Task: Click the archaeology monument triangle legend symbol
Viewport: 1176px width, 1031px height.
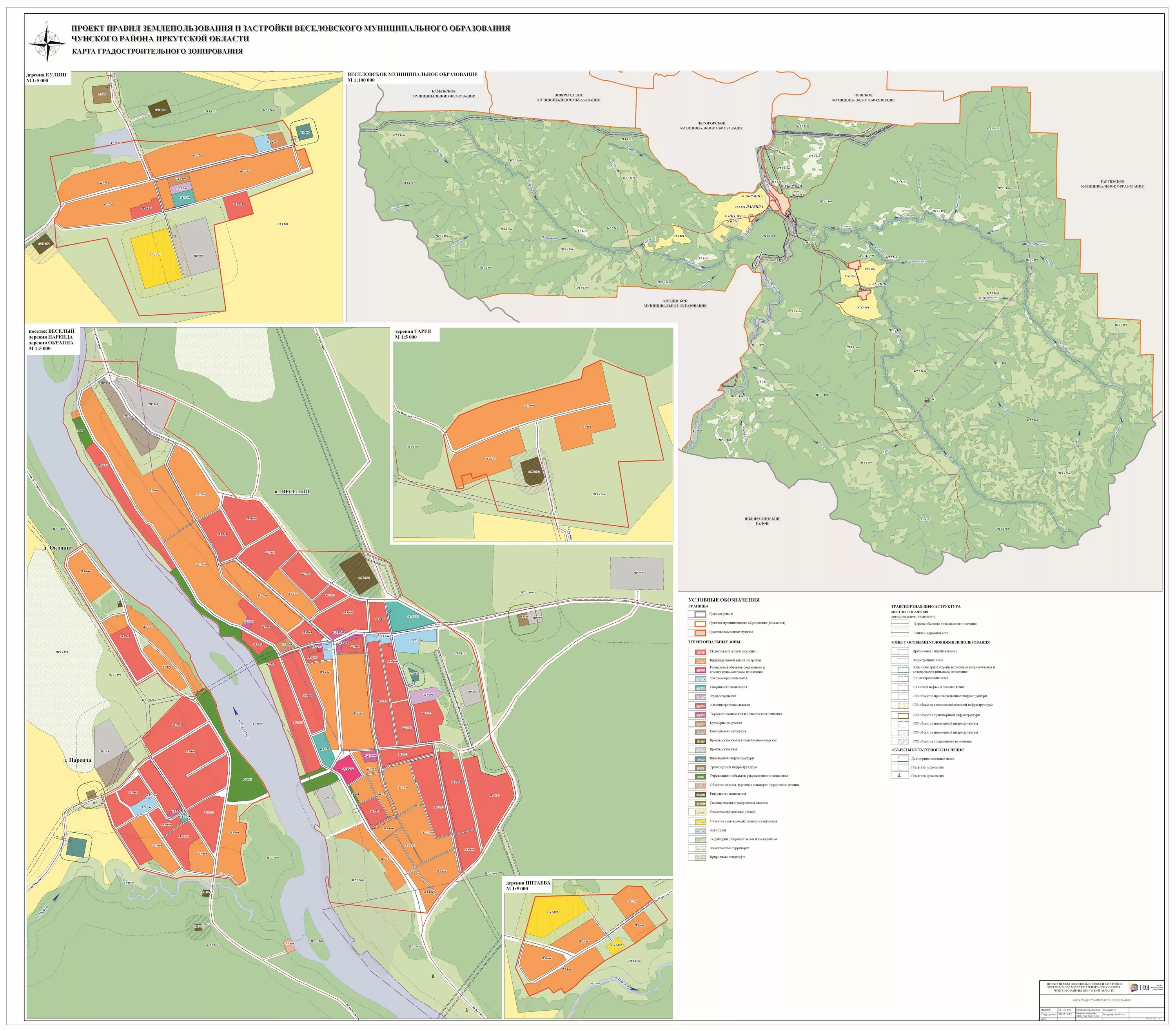Action: pyautogui.click(x=899, y=776)
